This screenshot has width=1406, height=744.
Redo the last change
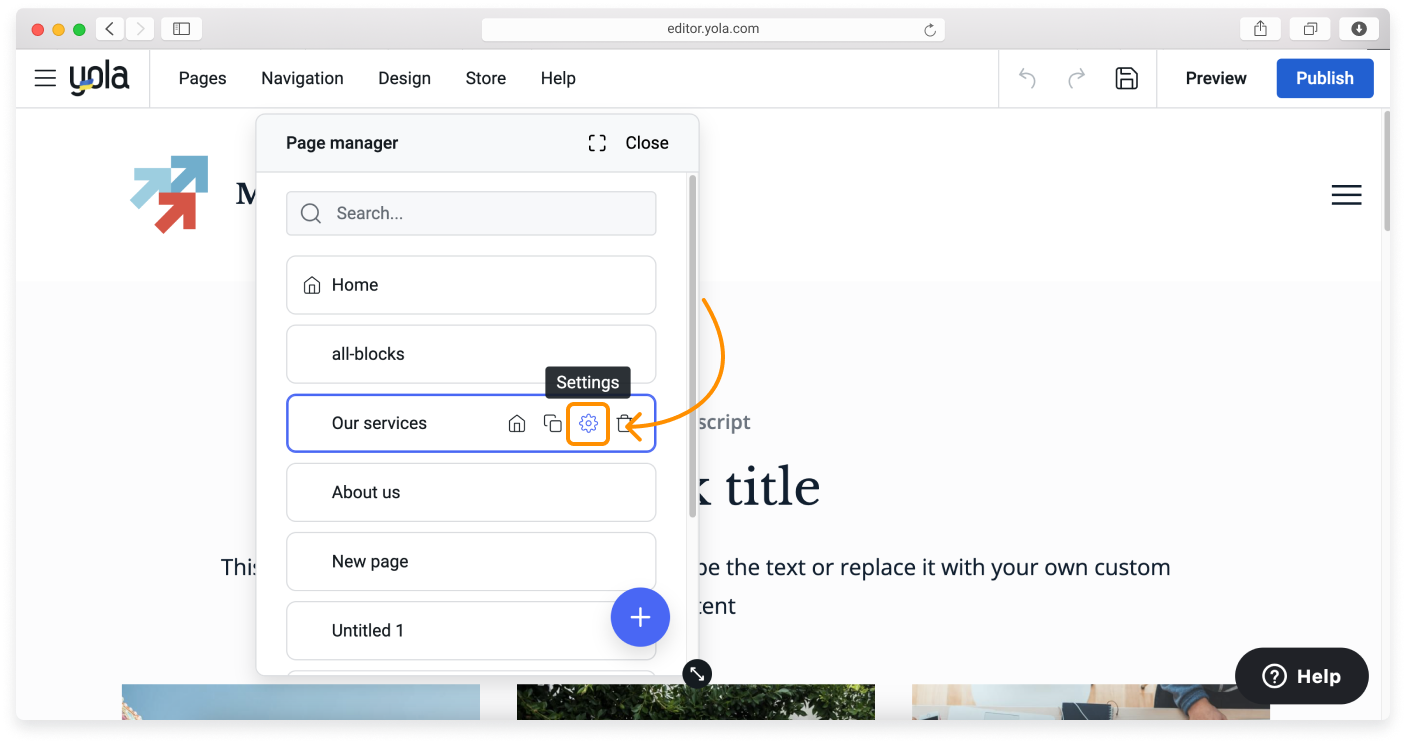1077,77
